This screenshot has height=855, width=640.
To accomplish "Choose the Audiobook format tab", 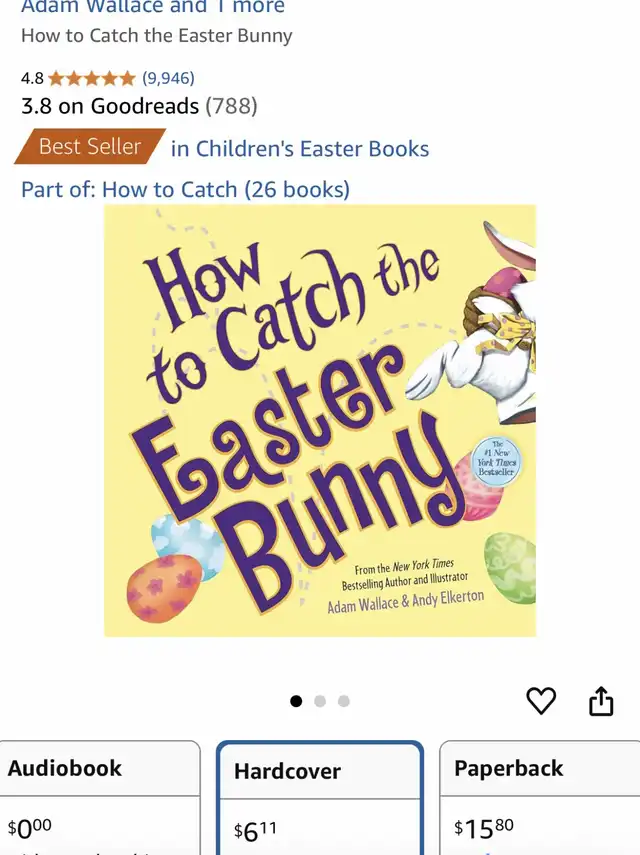I will (x=100, y=798).
